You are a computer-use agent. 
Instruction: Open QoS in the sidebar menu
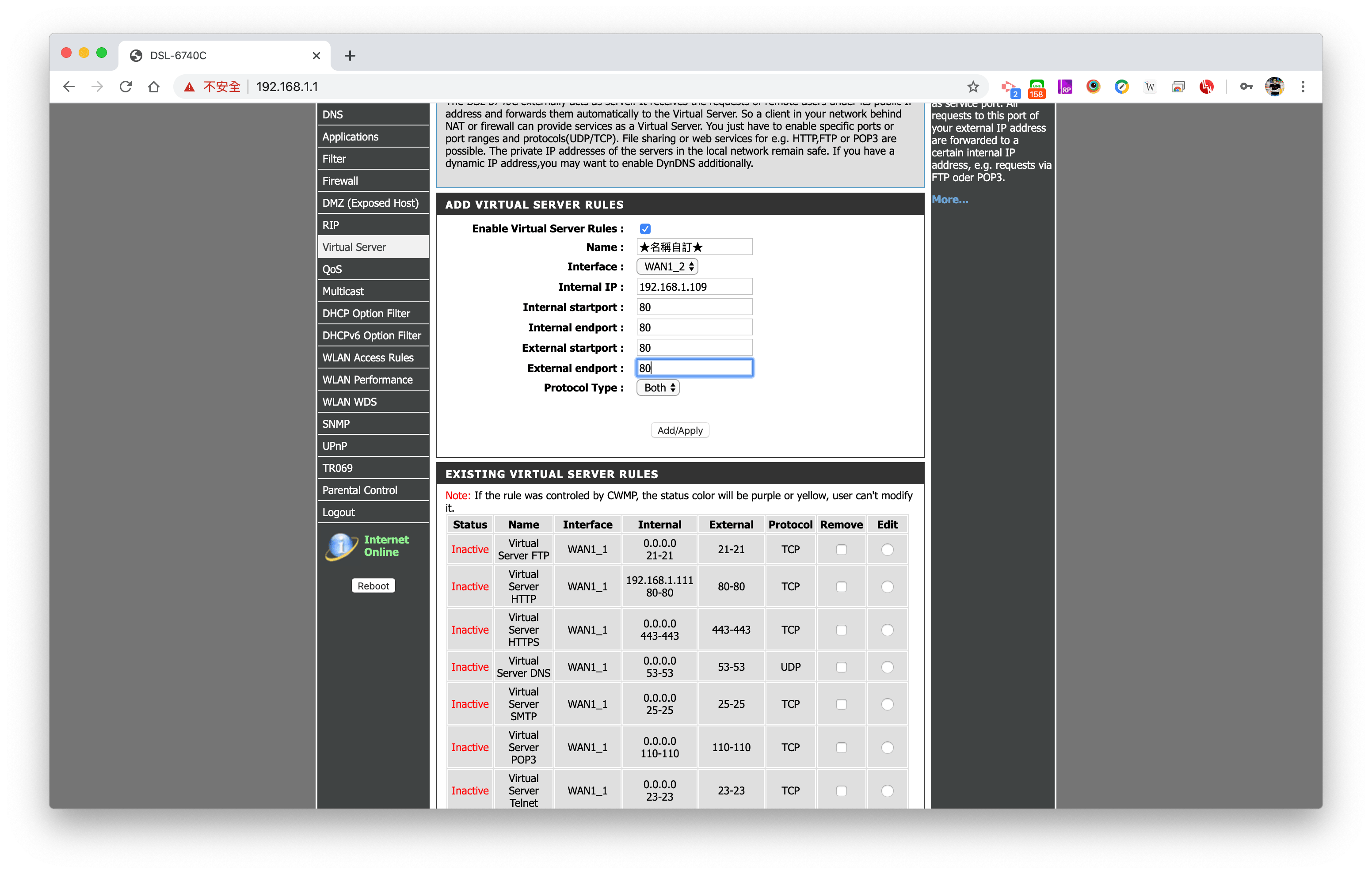(332, 269)
